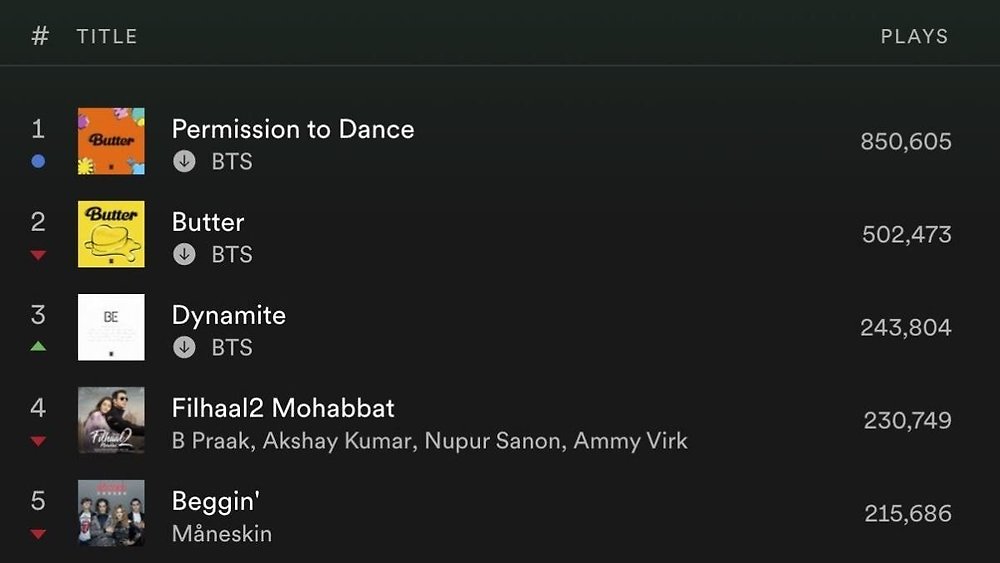Click the downloaded arrow icon under Butter
The height and width of the screenshot is (563, 1000).
tap(184, 255)
